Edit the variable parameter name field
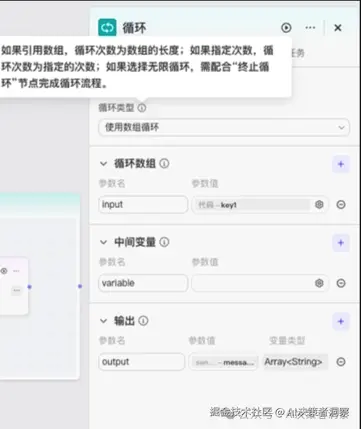The width and height of the screenshot is (361, 429). [143, 283]
